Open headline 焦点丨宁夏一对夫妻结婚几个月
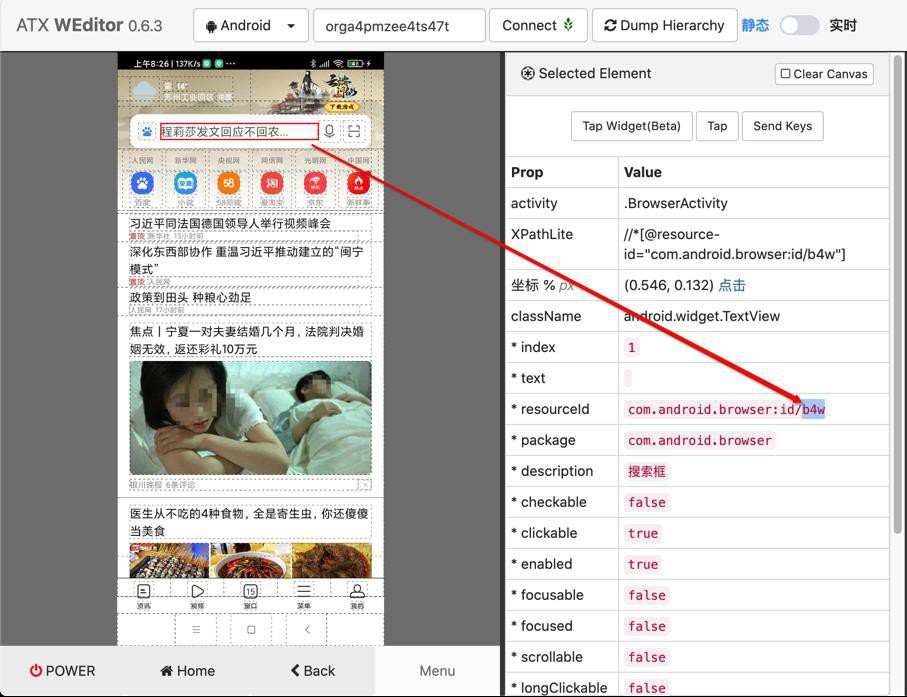This screenshot has width=907, height=697. pos(246,340)
